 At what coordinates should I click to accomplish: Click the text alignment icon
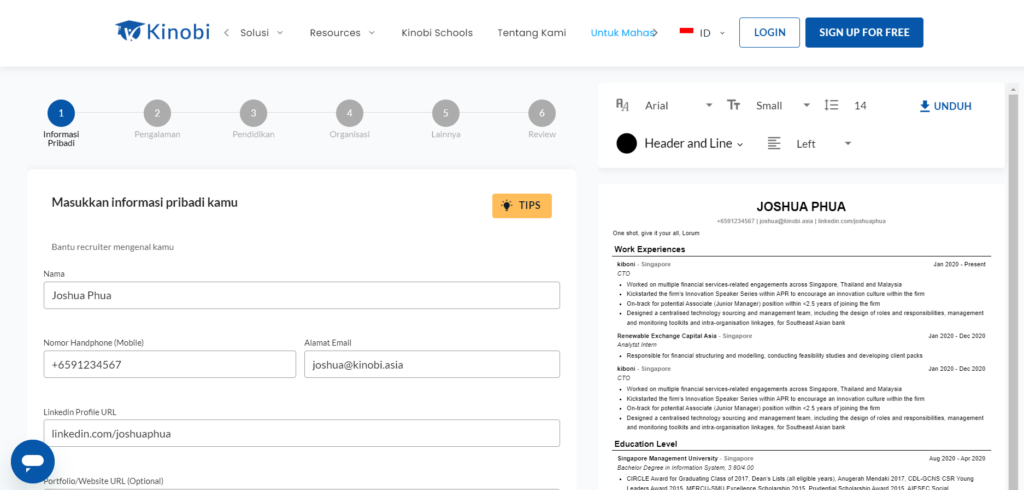point(774,143)
